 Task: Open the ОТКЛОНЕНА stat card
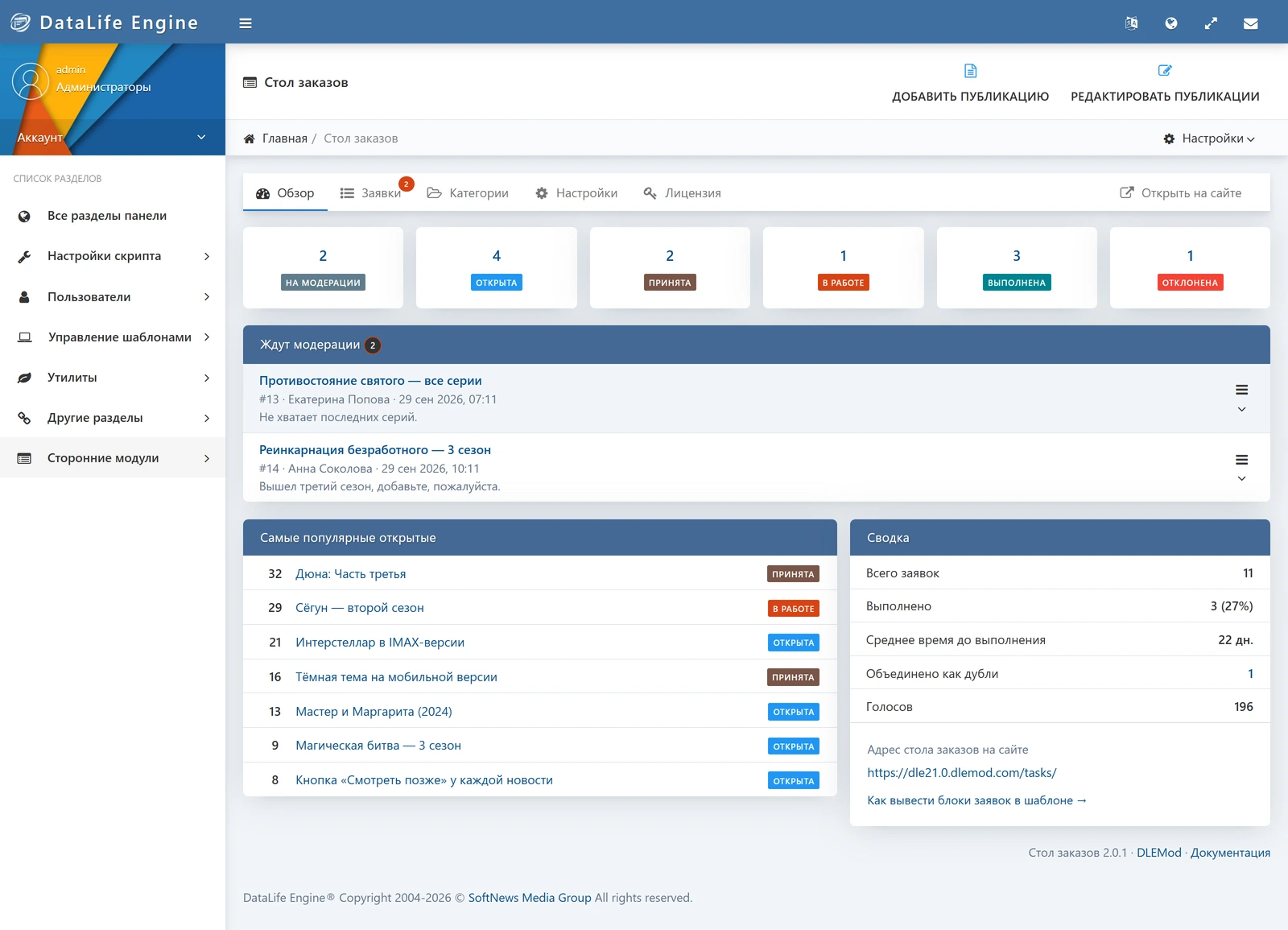pos(1190,267)
